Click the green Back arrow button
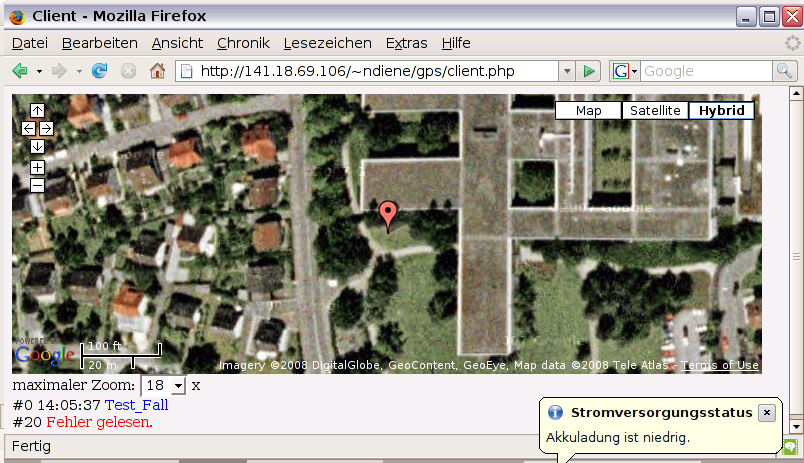This screenshot has width=804, height=463. tap(20, 71)
